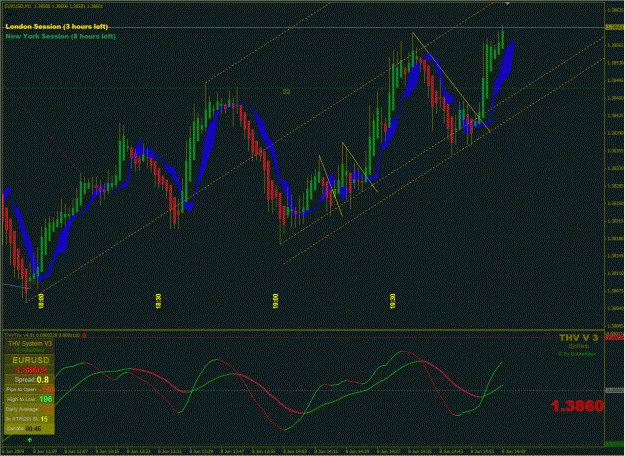The width and height of the screenshot is (625, 456).
Task: Click the THVTrix indicator header text
Action: (42, 336)
